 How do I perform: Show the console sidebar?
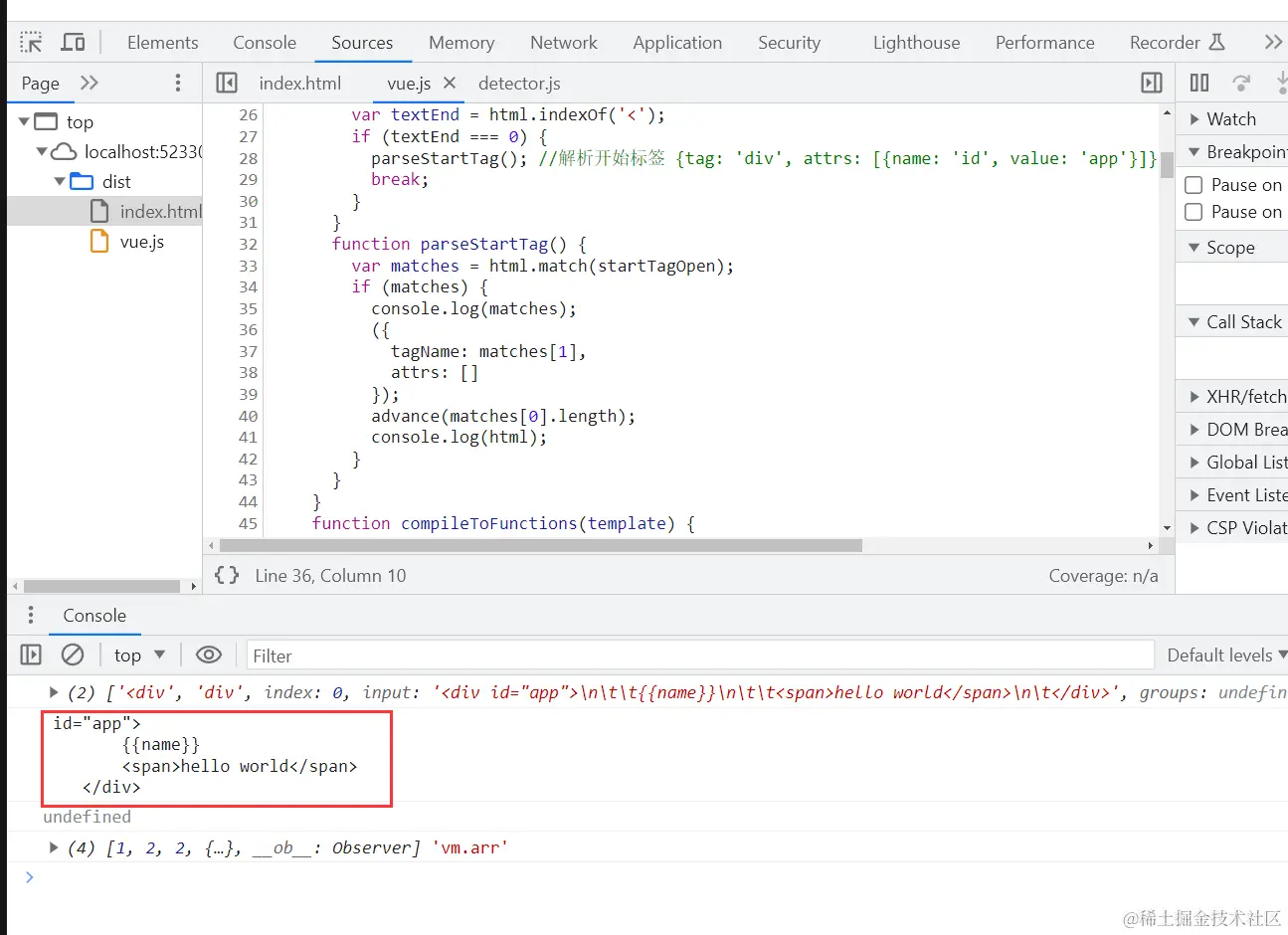tap(31, 654)
